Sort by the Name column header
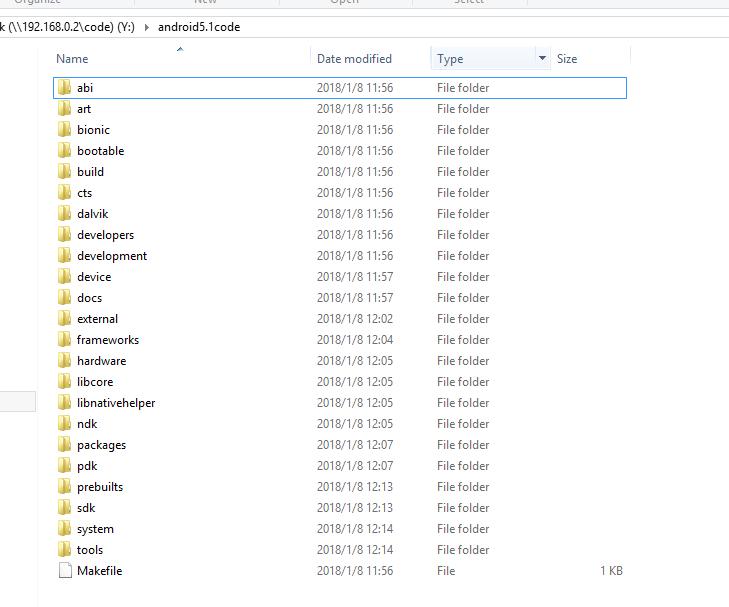729x607 pixels. 72,59
